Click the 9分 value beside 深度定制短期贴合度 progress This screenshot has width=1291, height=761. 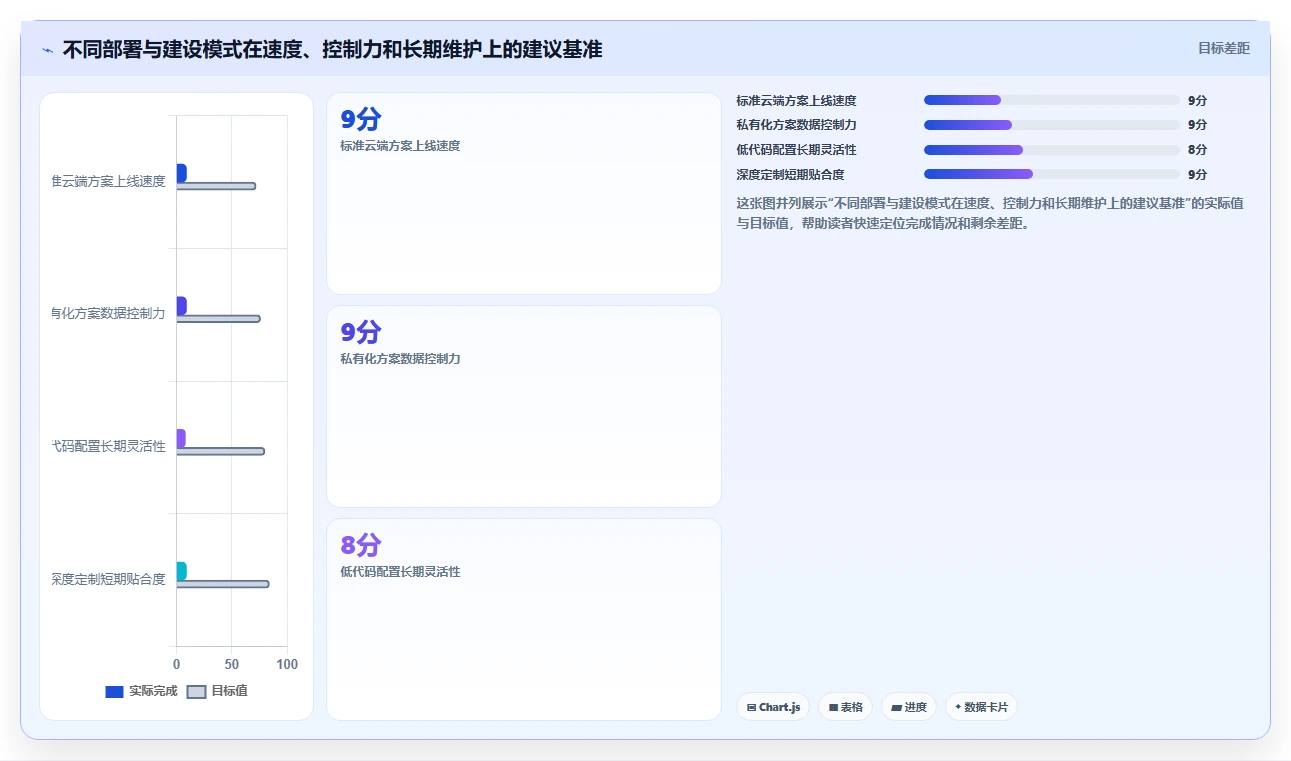(1197, 175)
